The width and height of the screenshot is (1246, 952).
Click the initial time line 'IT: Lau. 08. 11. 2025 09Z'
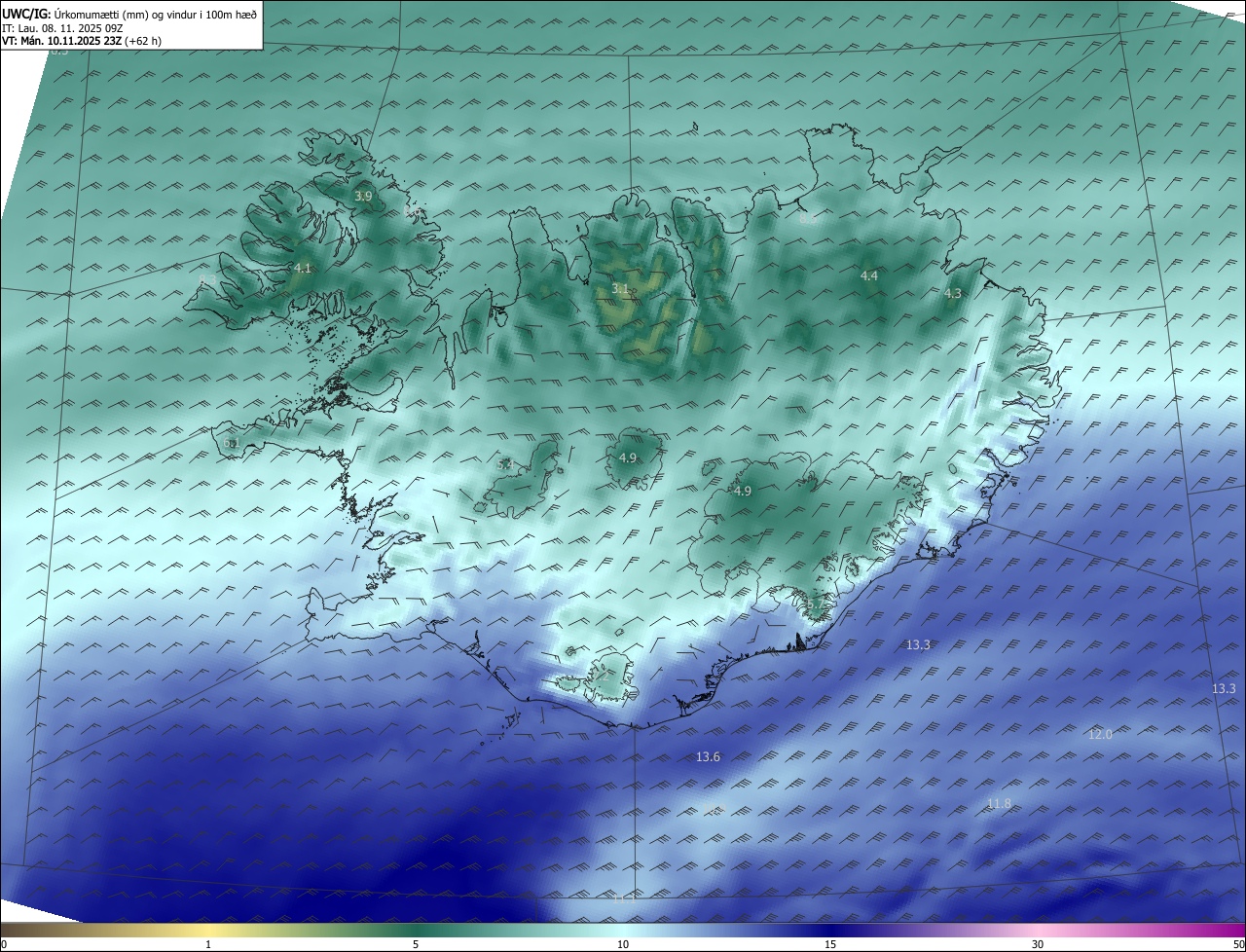(x=62, y=28)
